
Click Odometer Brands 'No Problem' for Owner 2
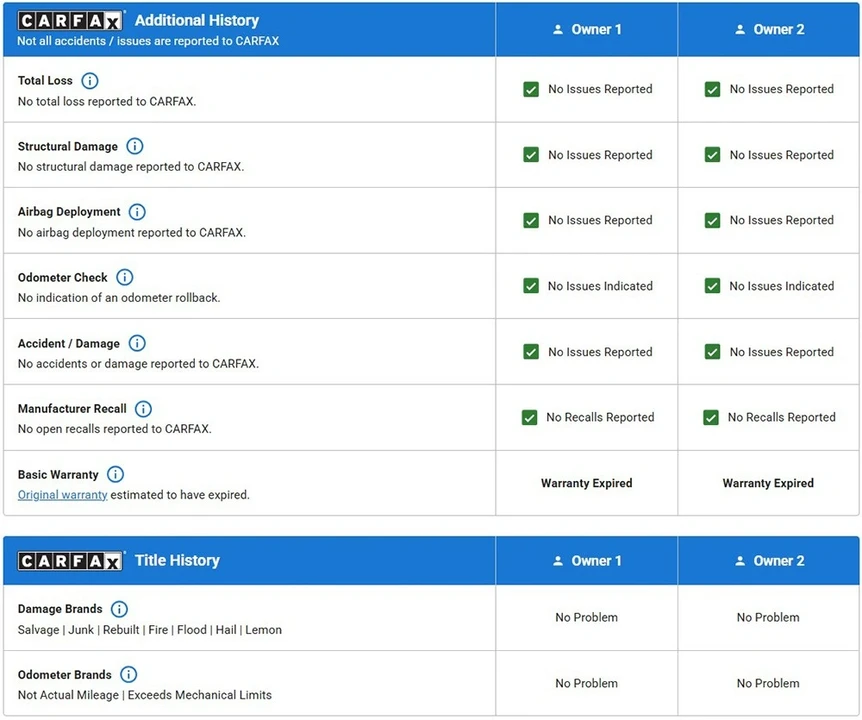pos(768,683)
